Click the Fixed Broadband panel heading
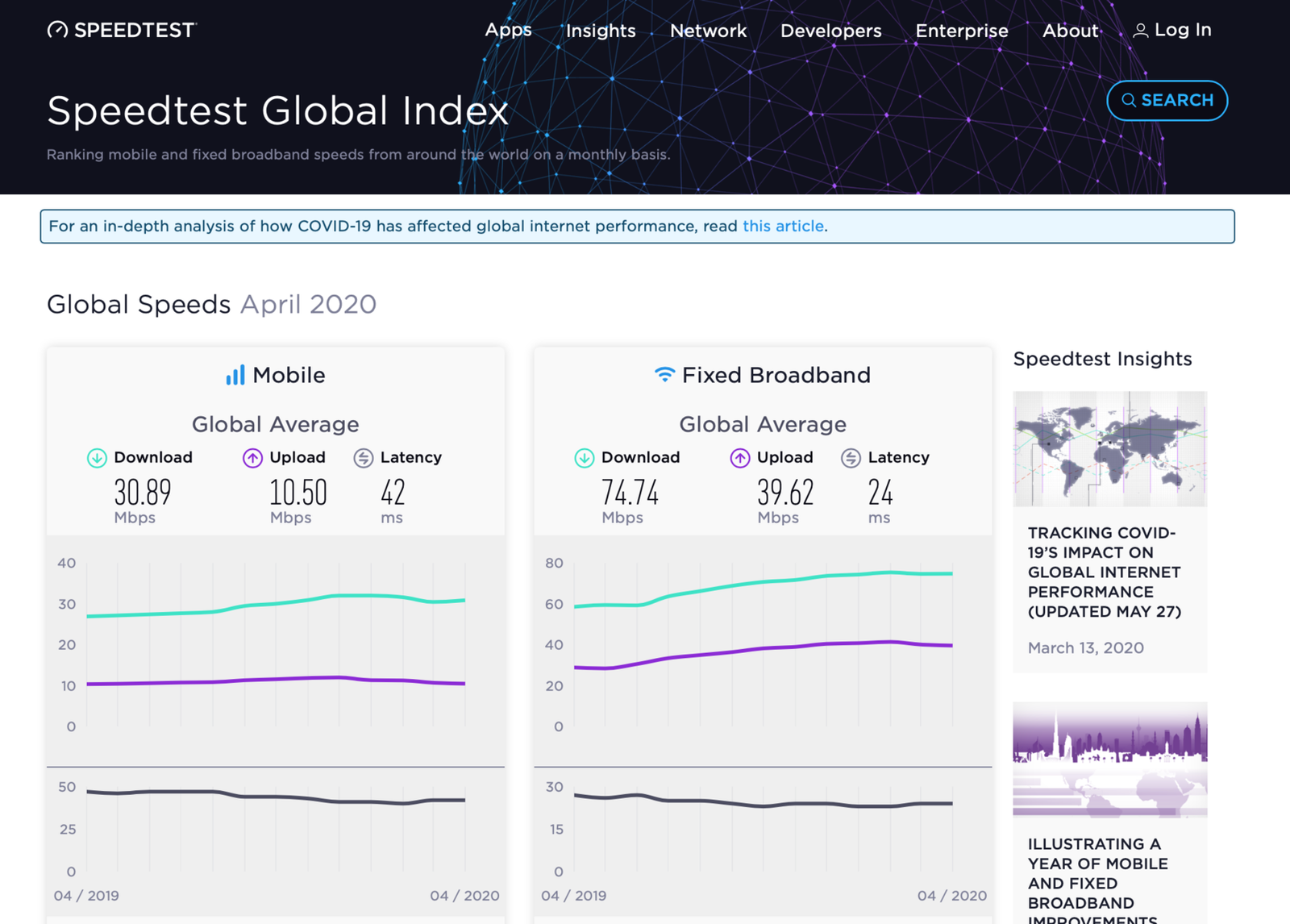The image size is (1290, 924). tap(776, 375)
